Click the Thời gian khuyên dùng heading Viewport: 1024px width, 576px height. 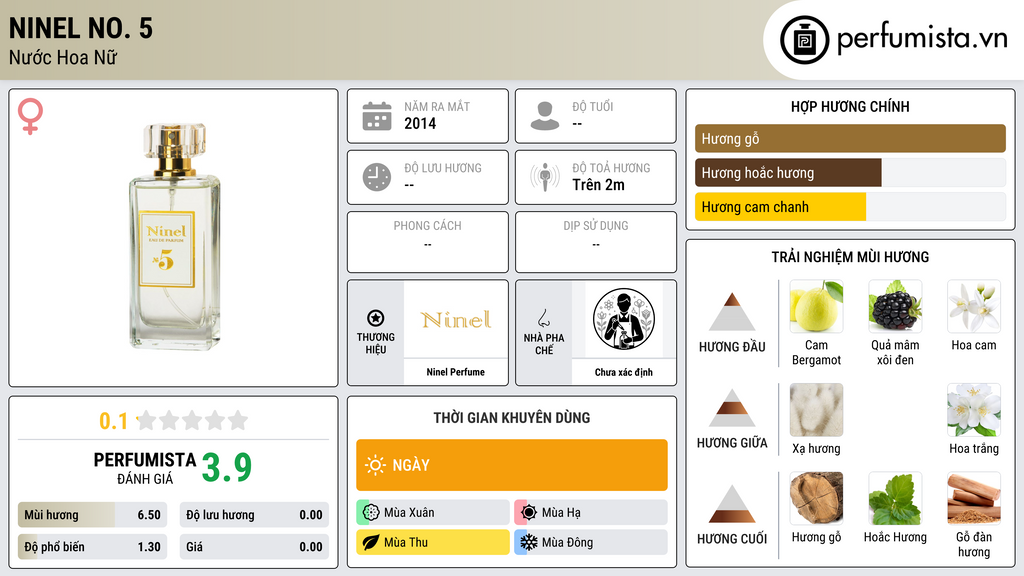point(511,418)
